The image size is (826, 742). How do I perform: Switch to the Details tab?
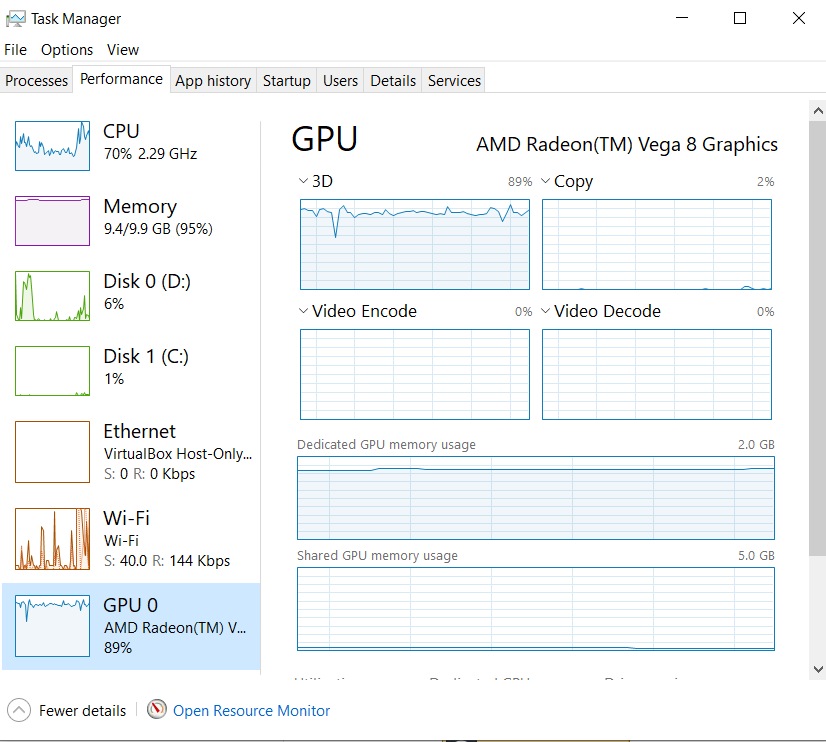pos(393,81)
